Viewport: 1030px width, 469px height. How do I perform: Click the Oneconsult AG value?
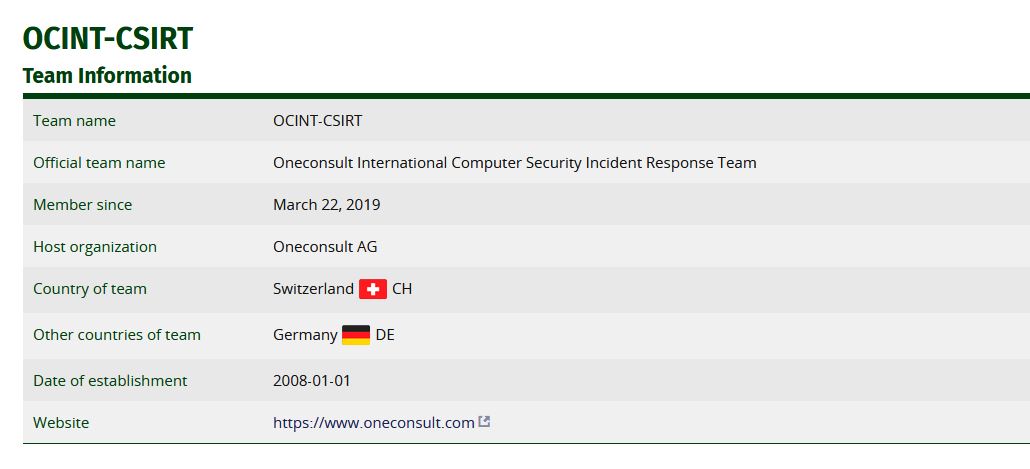[325, 247]
